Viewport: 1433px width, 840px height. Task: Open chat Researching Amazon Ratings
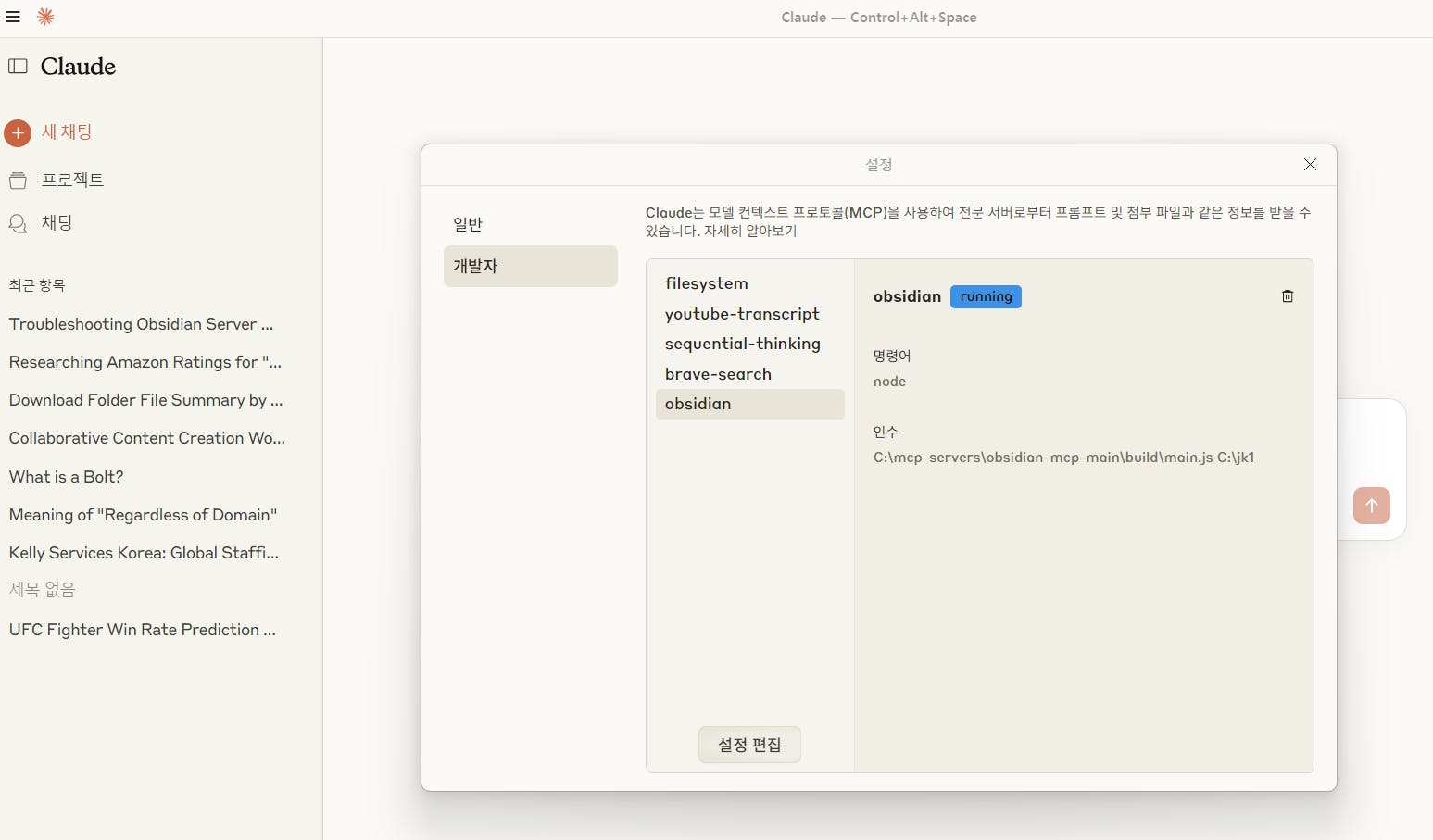click(145, 362)
